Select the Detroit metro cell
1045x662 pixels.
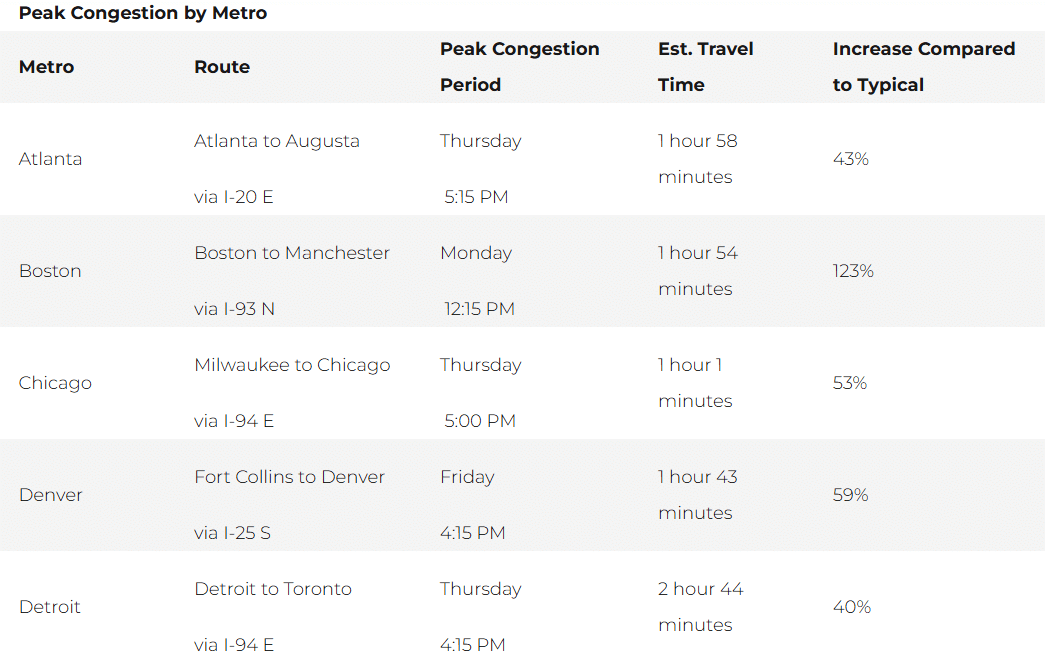click(49, 607)
